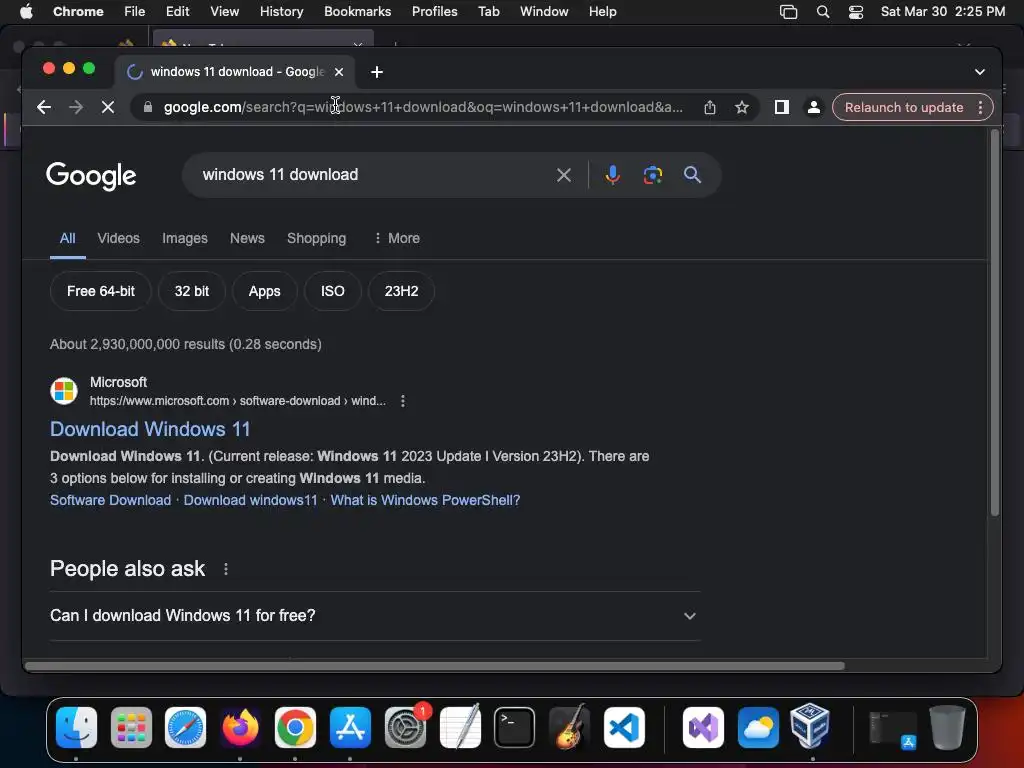
Task: Click the Relaunch to update button
Action: (x=904, y=107)
